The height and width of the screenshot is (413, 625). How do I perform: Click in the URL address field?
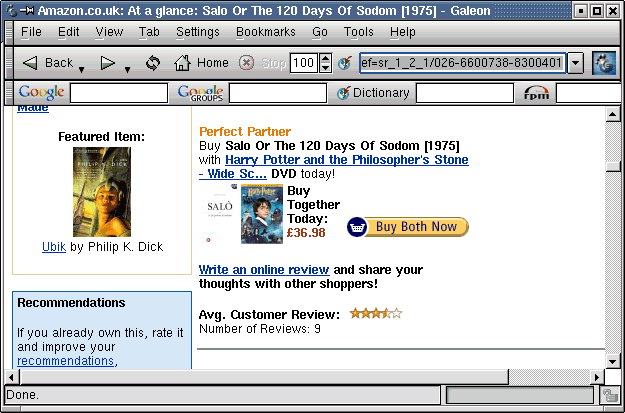click(x=462, y=63)
